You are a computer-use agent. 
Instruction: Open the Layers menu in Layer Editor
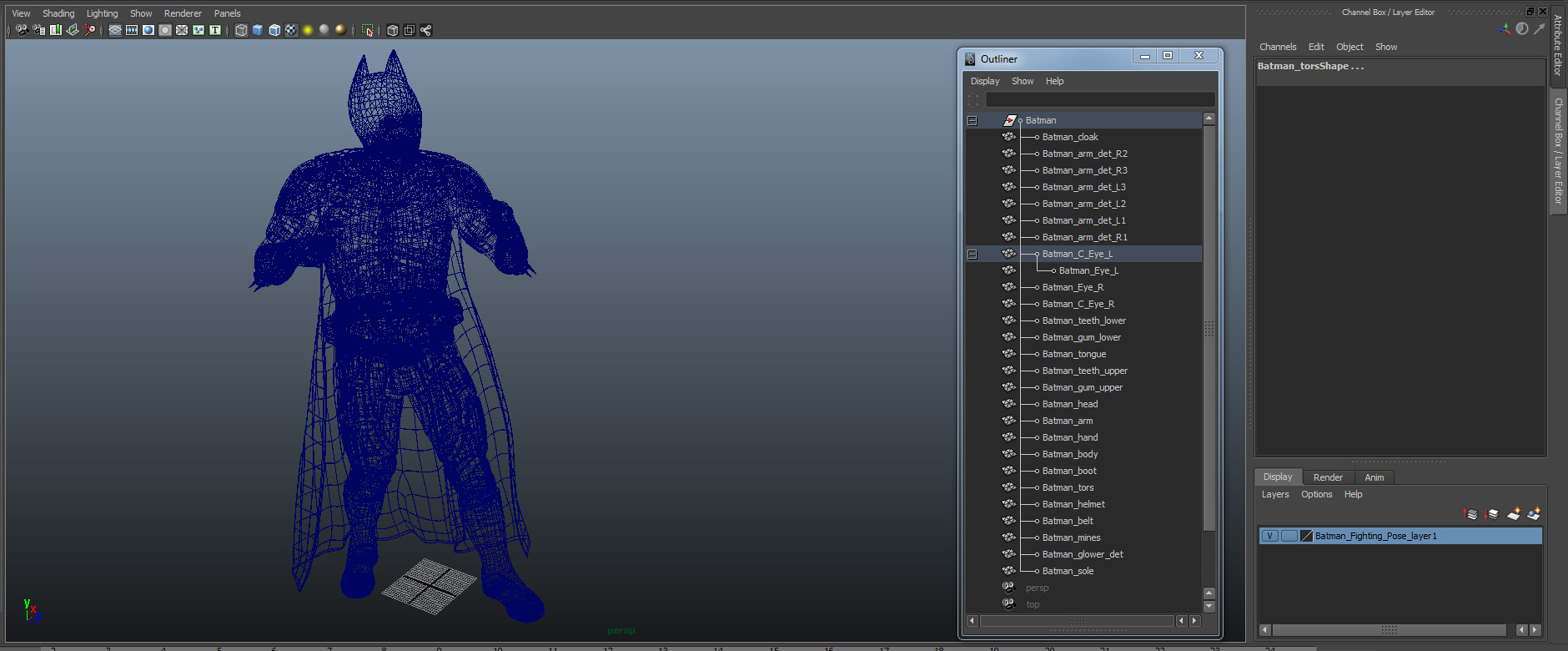click(x=1274, y=494)
